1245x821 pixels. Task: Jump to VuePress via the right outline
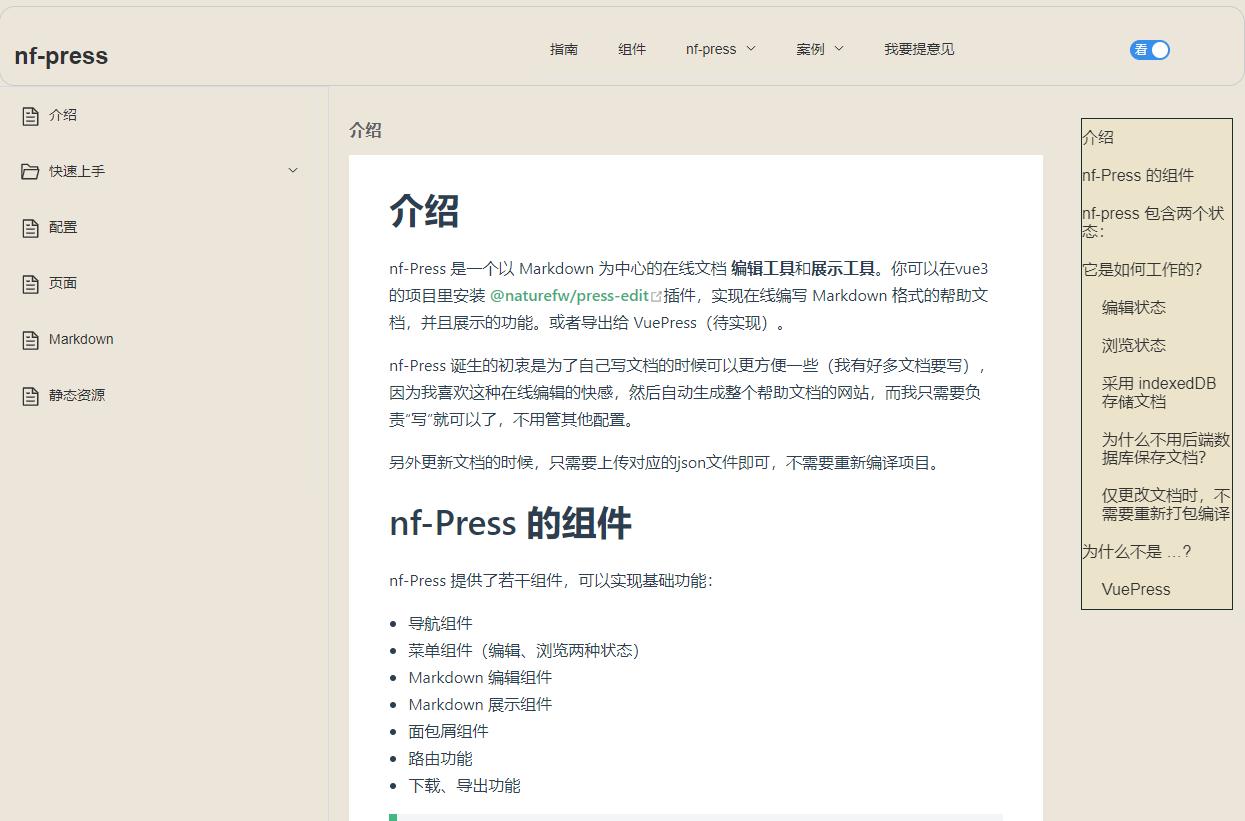click(1135, 589)
